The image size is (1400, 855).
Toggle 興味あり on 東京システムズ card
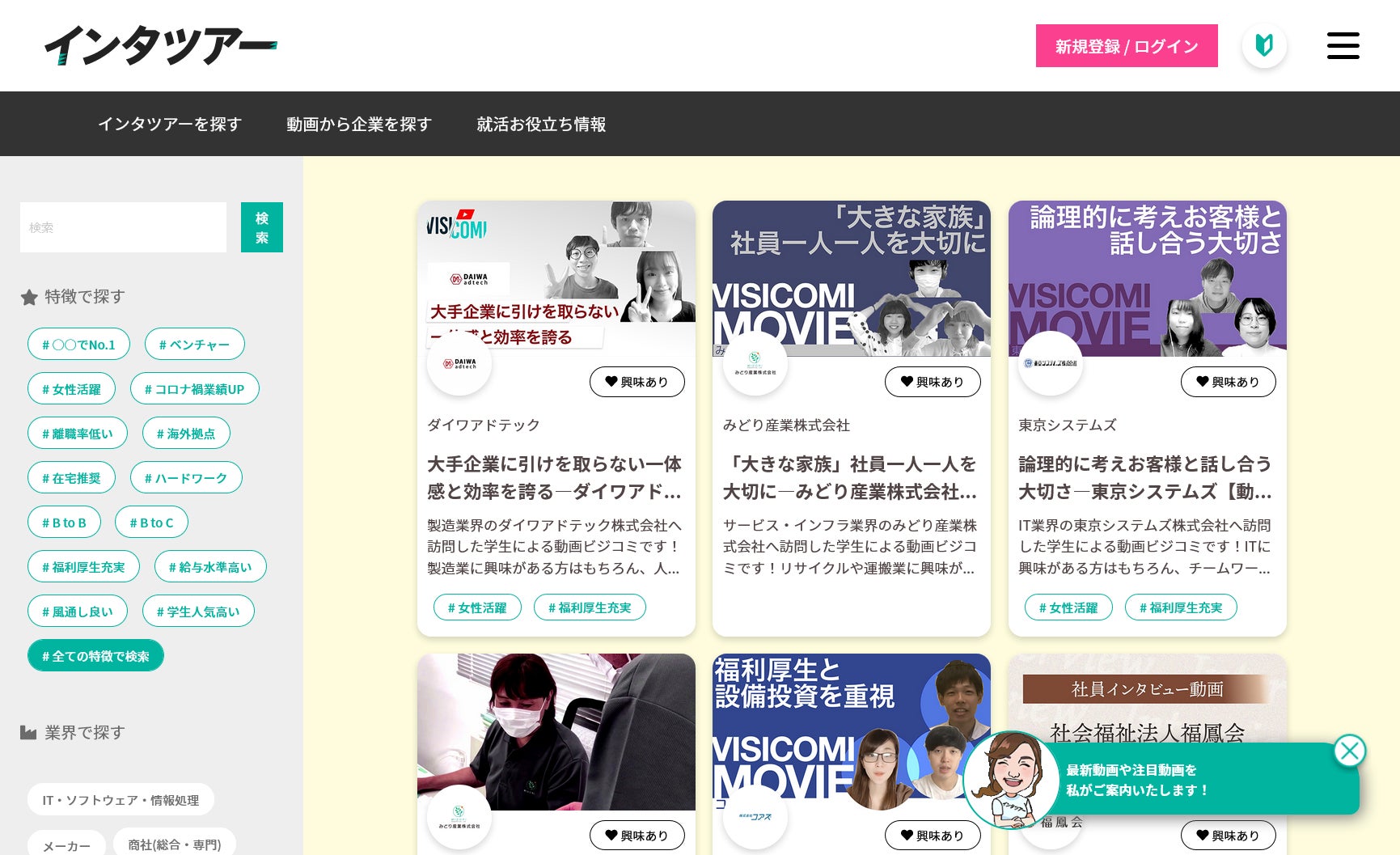click(x=1229, y=382)
